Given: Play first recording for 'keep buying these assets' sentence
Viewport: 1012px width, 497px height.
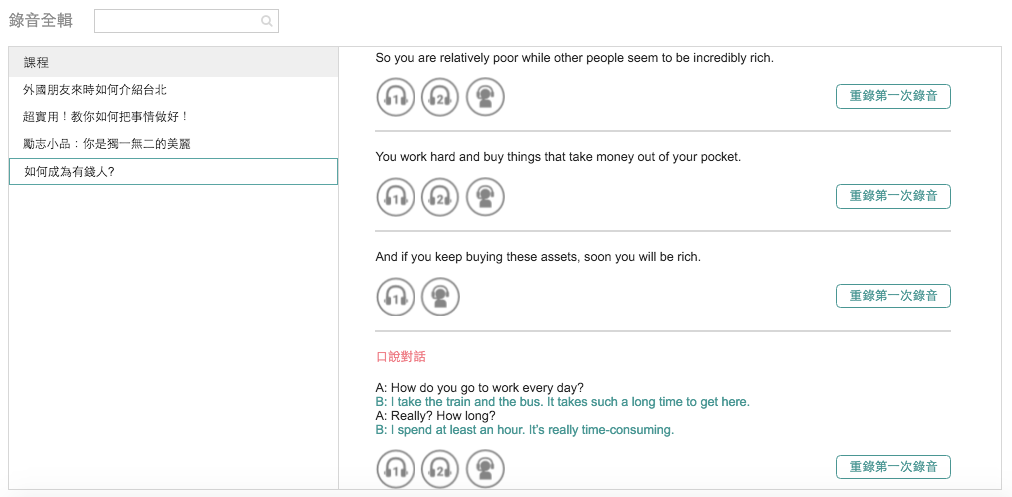Looking at the screenshot, I should coord(396,297).
